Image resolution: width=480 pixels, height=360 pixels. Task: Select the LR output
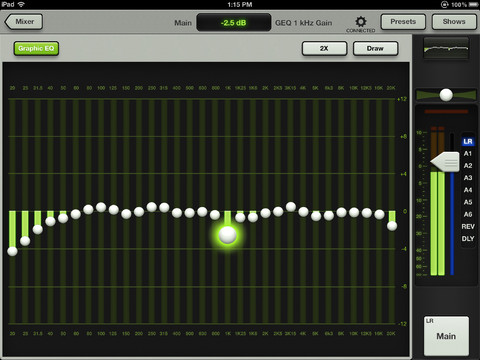point(468,142)
